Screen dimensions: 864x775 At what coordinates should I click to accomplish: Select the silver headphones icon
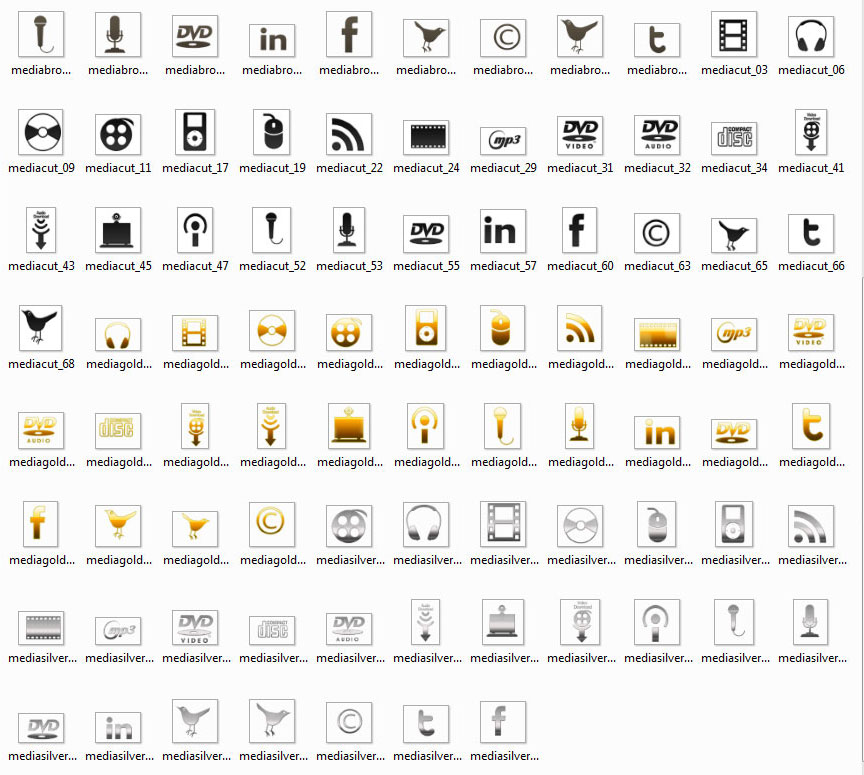point(426,524)
